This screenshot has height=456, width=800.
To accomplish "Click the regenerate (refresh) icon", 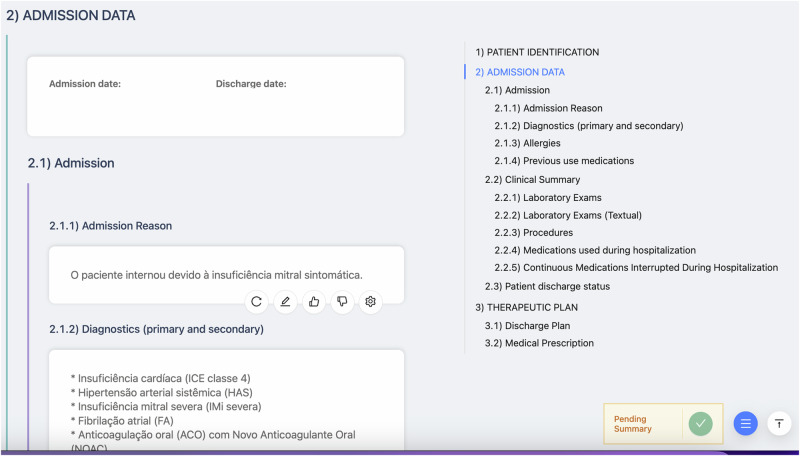I will (x=257, y=301).
